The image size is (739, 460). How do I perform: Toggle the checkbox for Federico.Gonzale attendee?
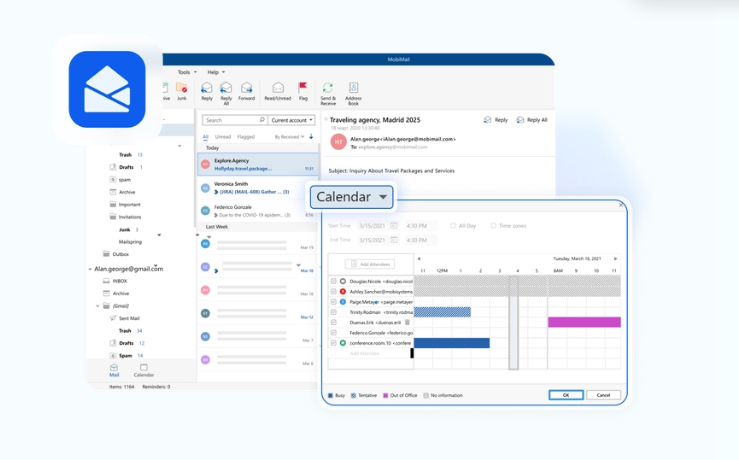click(x=334, y=333)
